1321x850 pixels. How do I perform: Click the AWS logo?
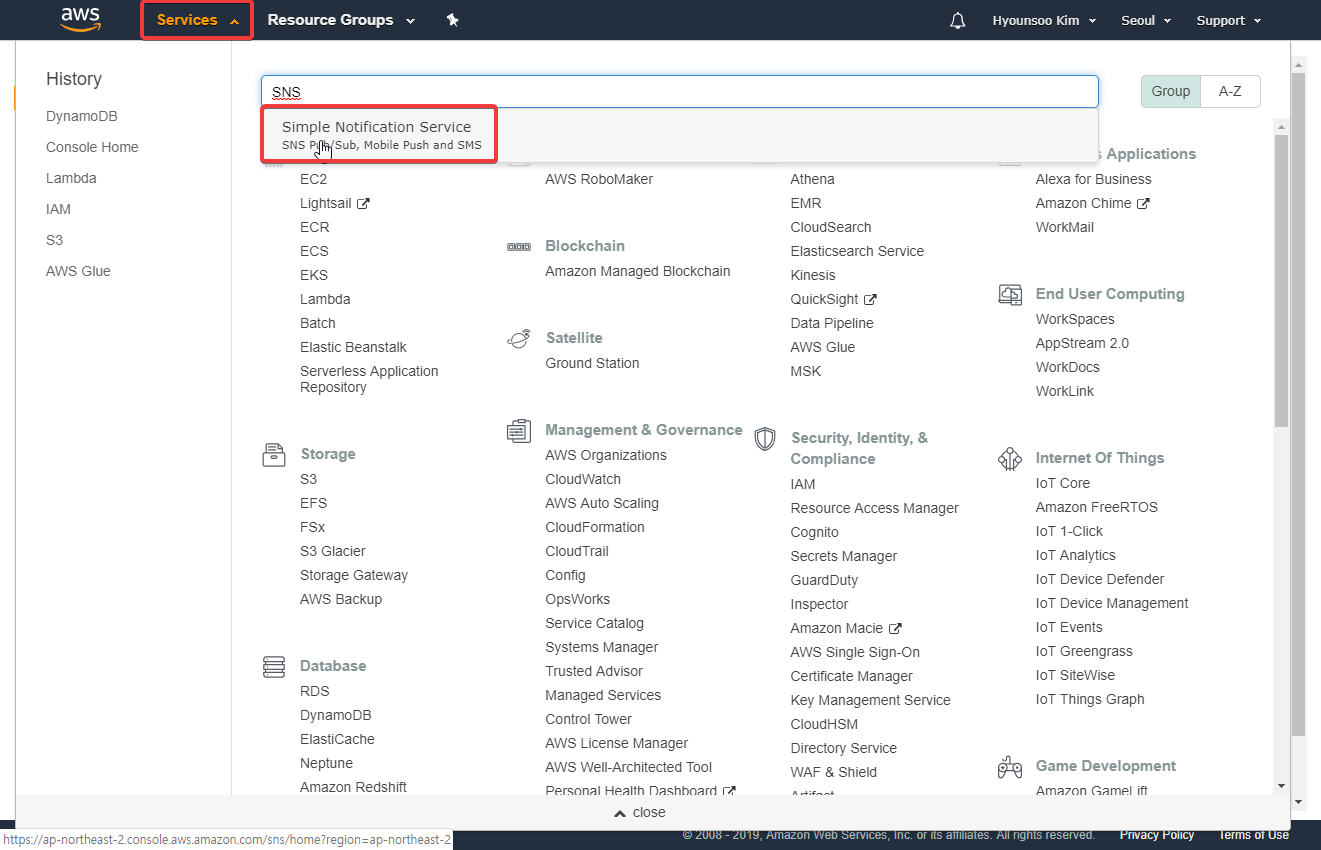[80, 20]
